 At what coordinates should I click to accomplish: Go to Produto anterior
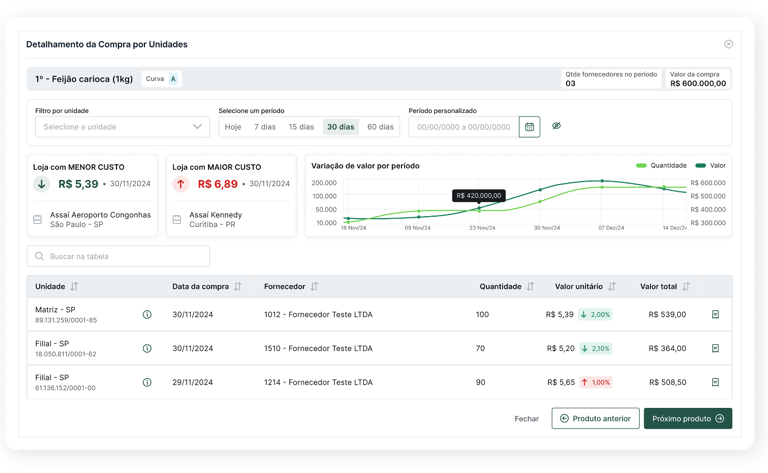595,418
